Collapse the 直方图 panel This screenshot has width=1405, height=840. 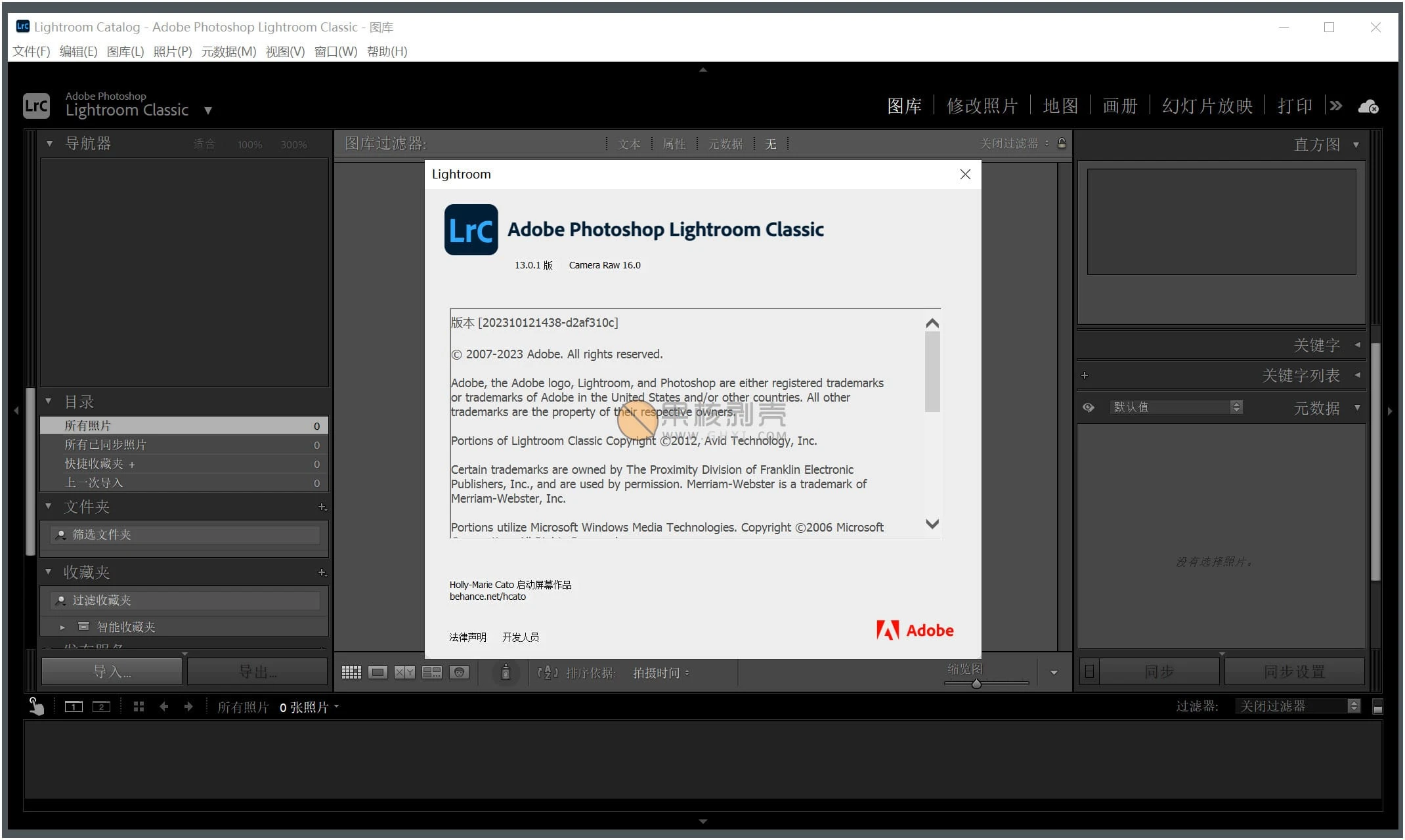coord(1356,145)
